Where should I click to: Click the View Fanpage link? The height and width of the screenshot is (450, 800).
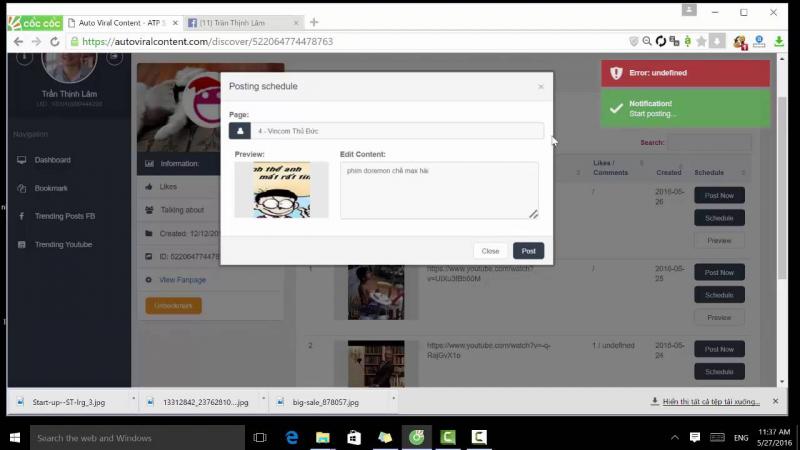click(x=183, y=280)
